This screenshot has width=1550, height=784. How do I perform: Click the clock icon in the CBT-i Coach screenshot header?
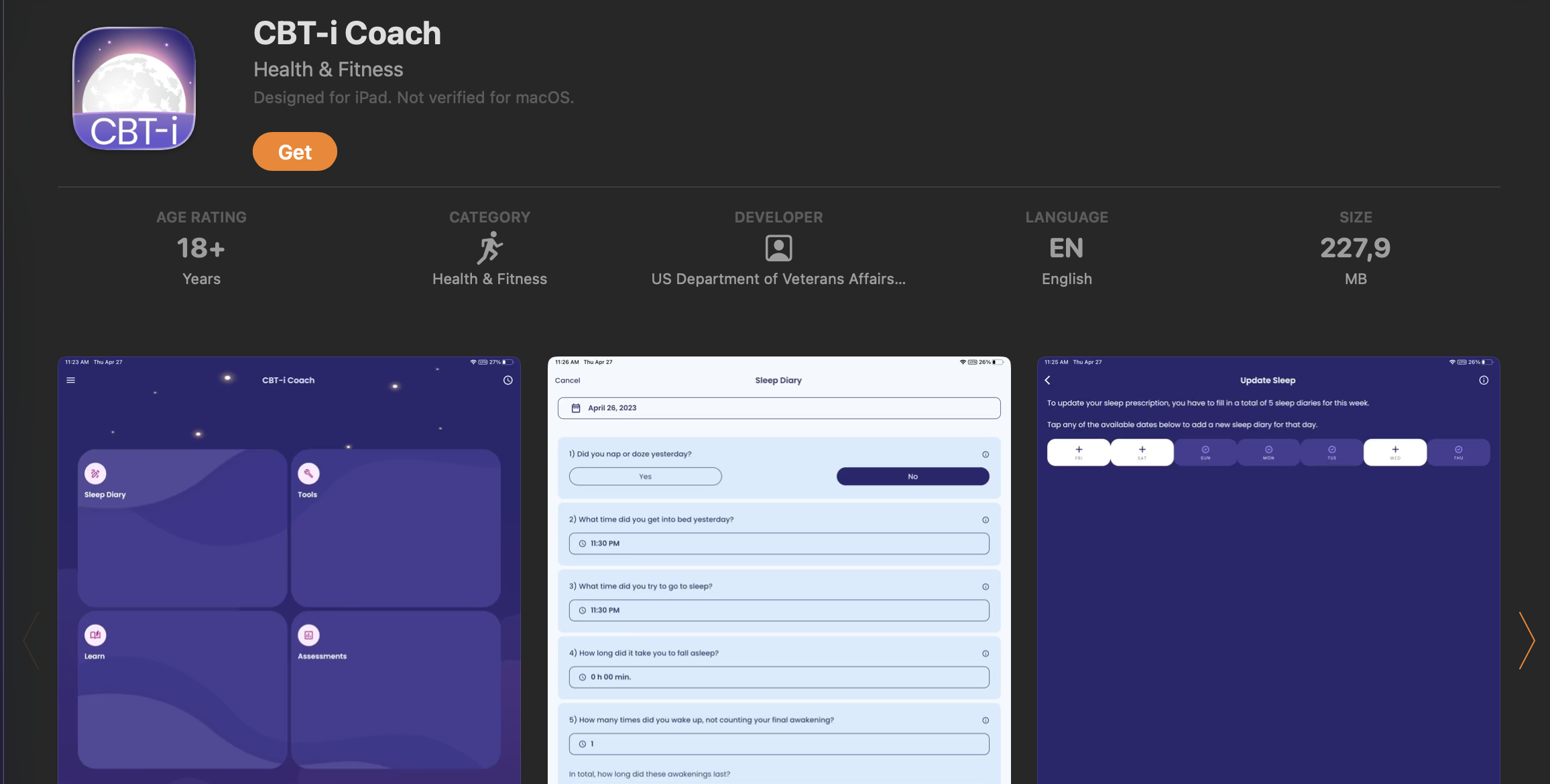508,380
